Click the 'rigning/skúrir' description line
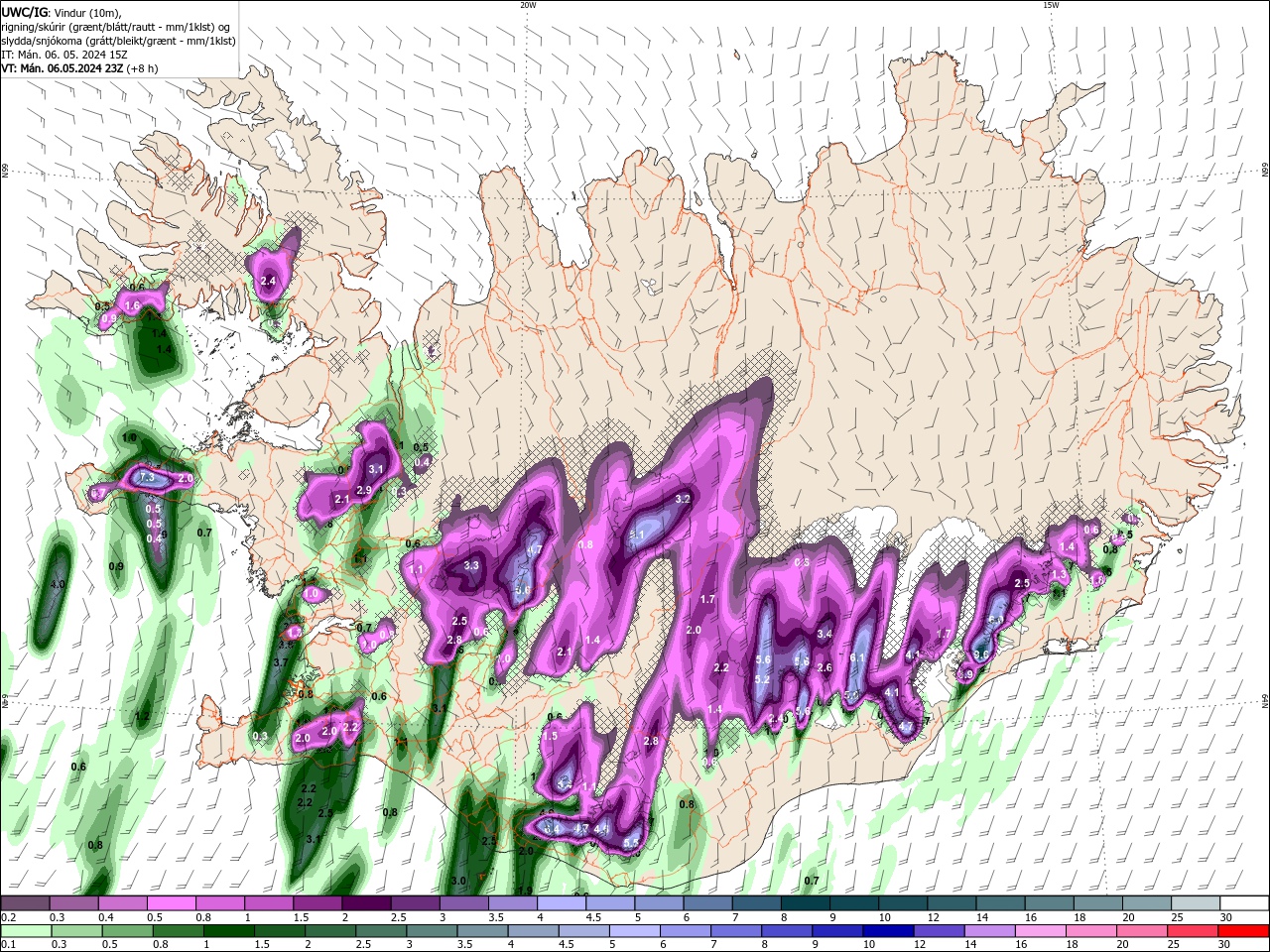 [x=116, y=27]
